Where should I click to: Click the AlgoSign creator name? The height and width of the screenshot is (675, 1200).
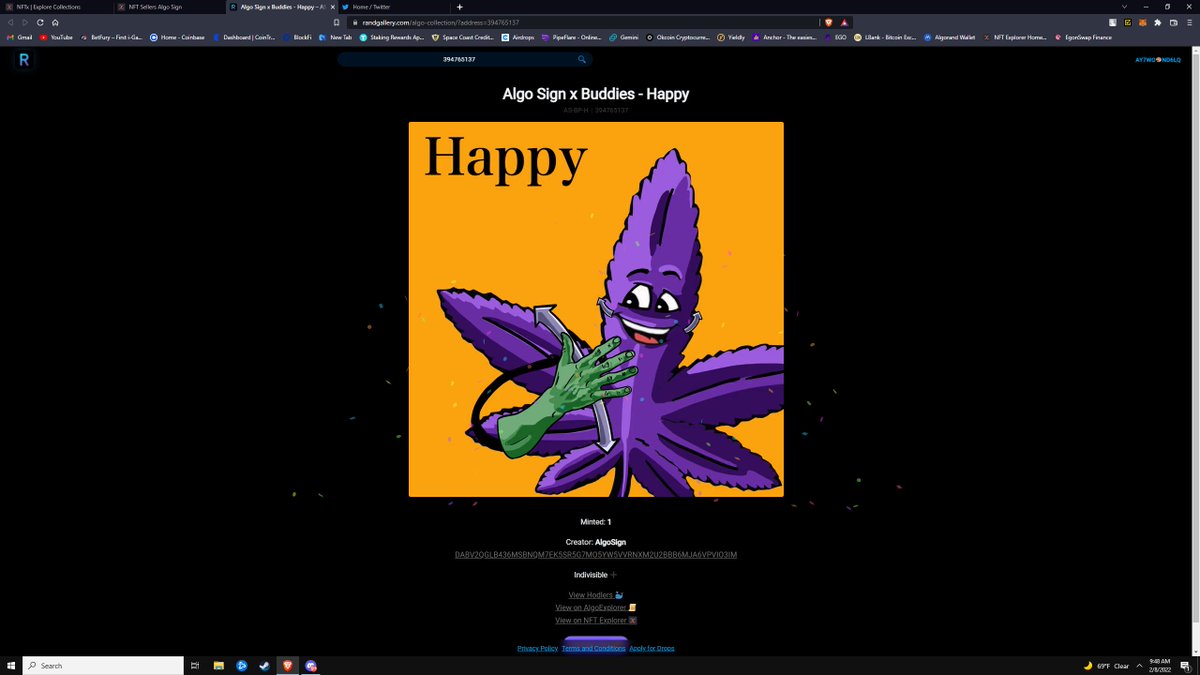click(610, 542)
